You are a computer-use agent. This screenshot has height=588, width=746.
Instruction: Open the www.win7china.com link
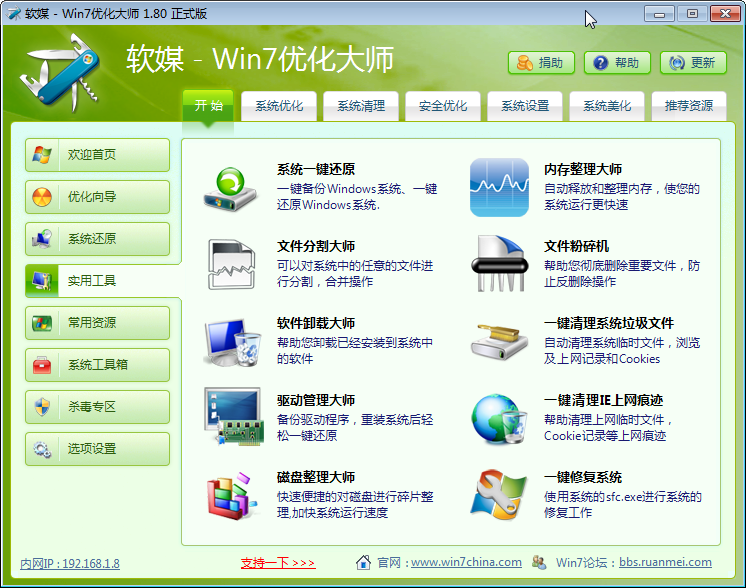pos(466,562)
